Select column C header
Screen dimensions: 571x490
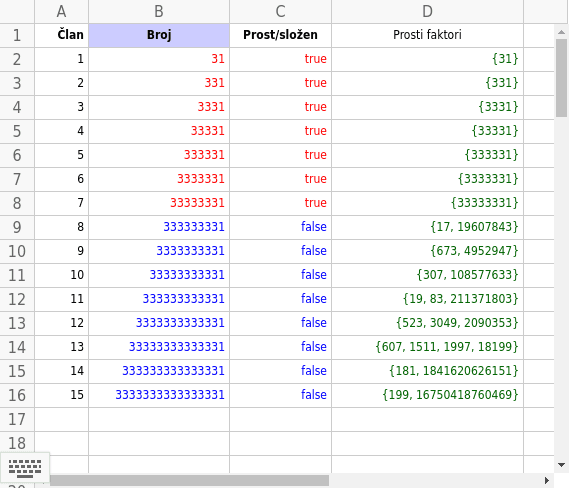(x=280, y=12)
